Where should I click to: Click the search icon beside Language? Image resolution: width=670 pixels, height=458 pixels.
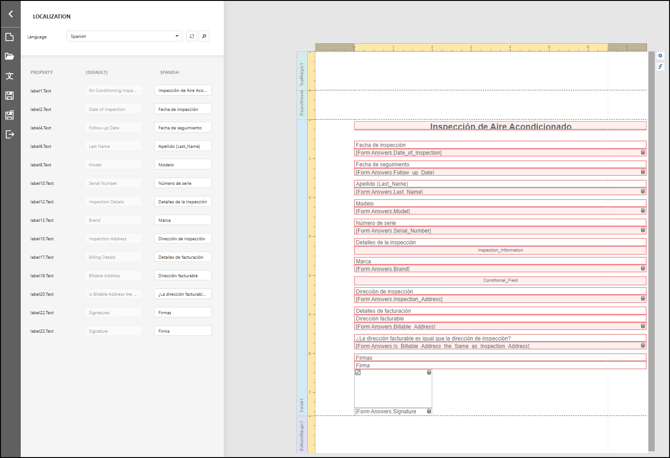pyautogui.click(x=204, y=36)
